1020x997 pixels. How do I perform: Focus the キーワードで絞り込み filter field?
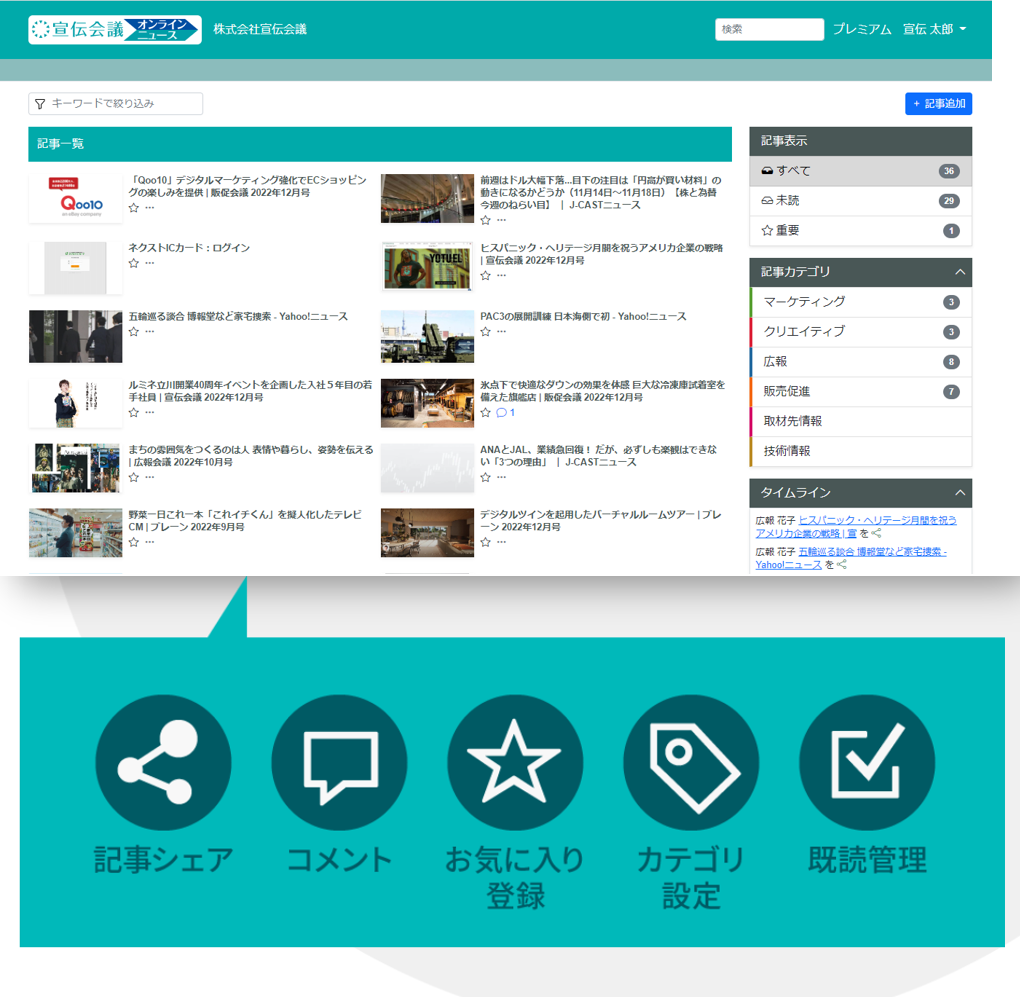point(115,104)
